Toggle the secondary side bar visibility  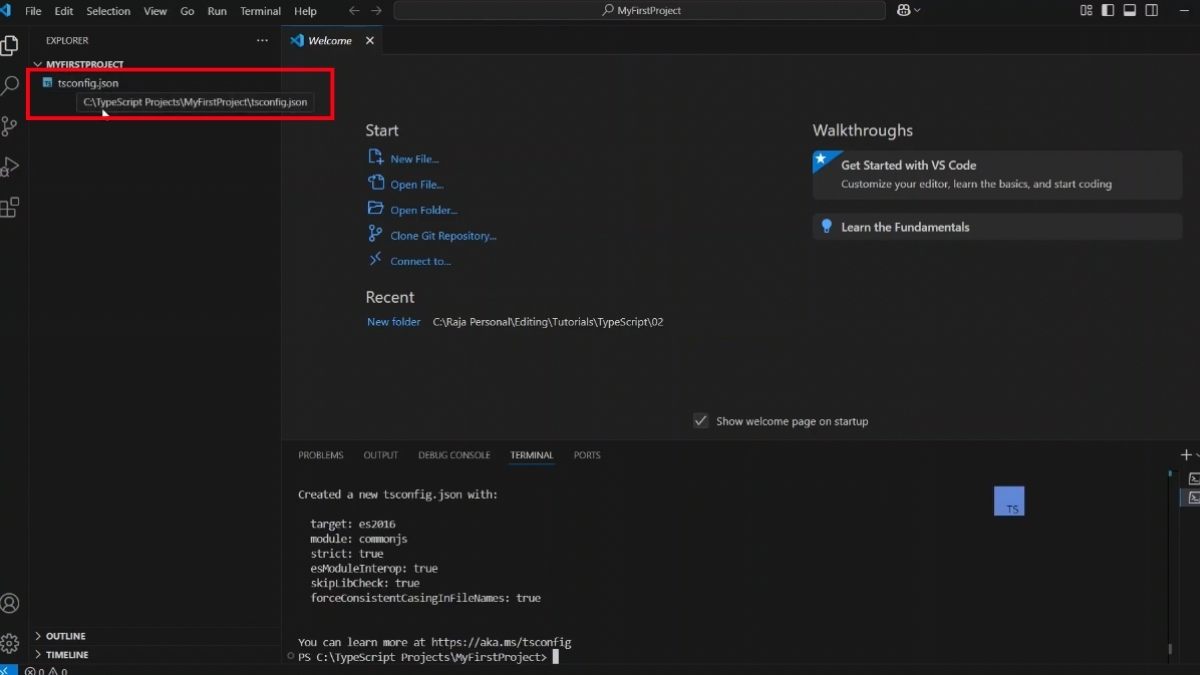(x=1150, y=10)
